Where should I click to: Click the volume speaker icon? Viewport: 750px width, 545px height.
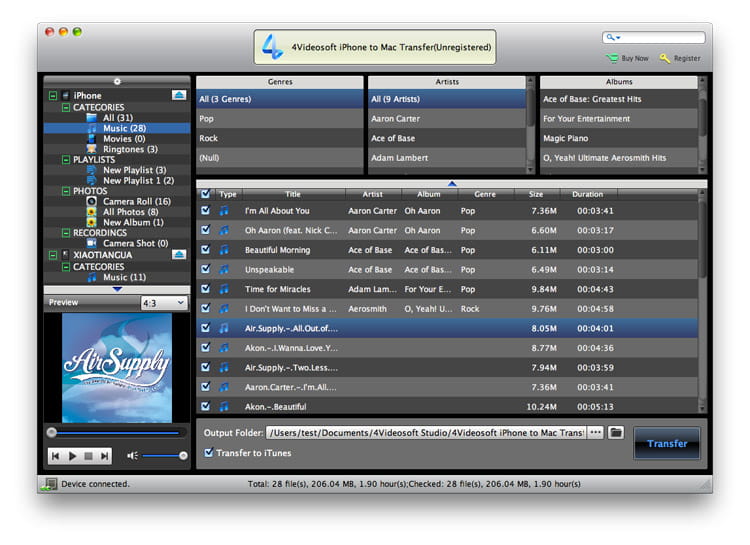point(132,456)
